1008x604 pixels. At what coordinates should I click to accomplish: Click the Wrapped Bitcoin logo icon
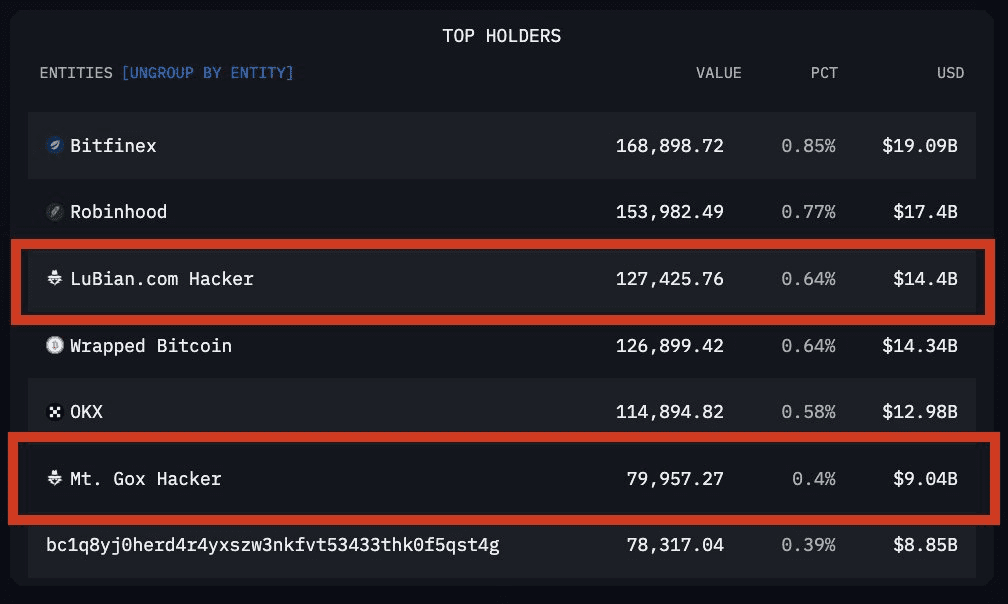[x=55, y=346]
